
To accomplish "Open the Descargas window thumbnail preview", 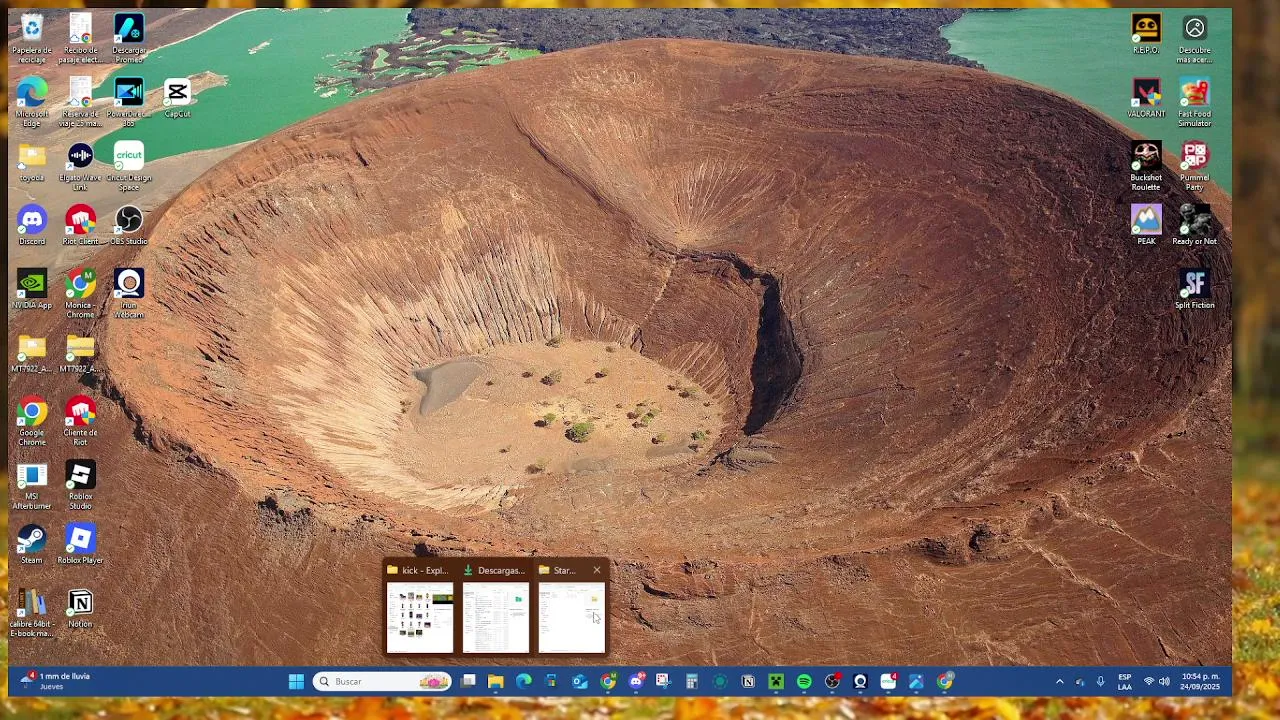I will click(495, 607).
